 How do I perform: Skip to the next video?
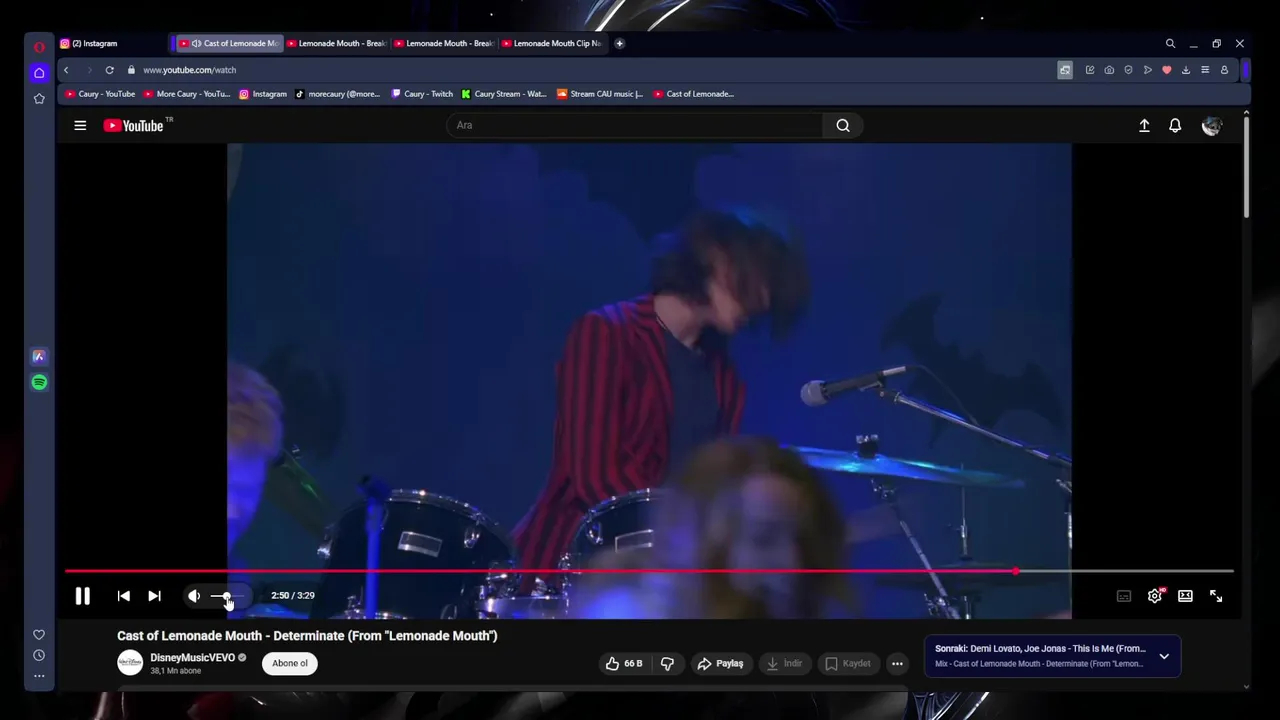[x=154, y=596]
